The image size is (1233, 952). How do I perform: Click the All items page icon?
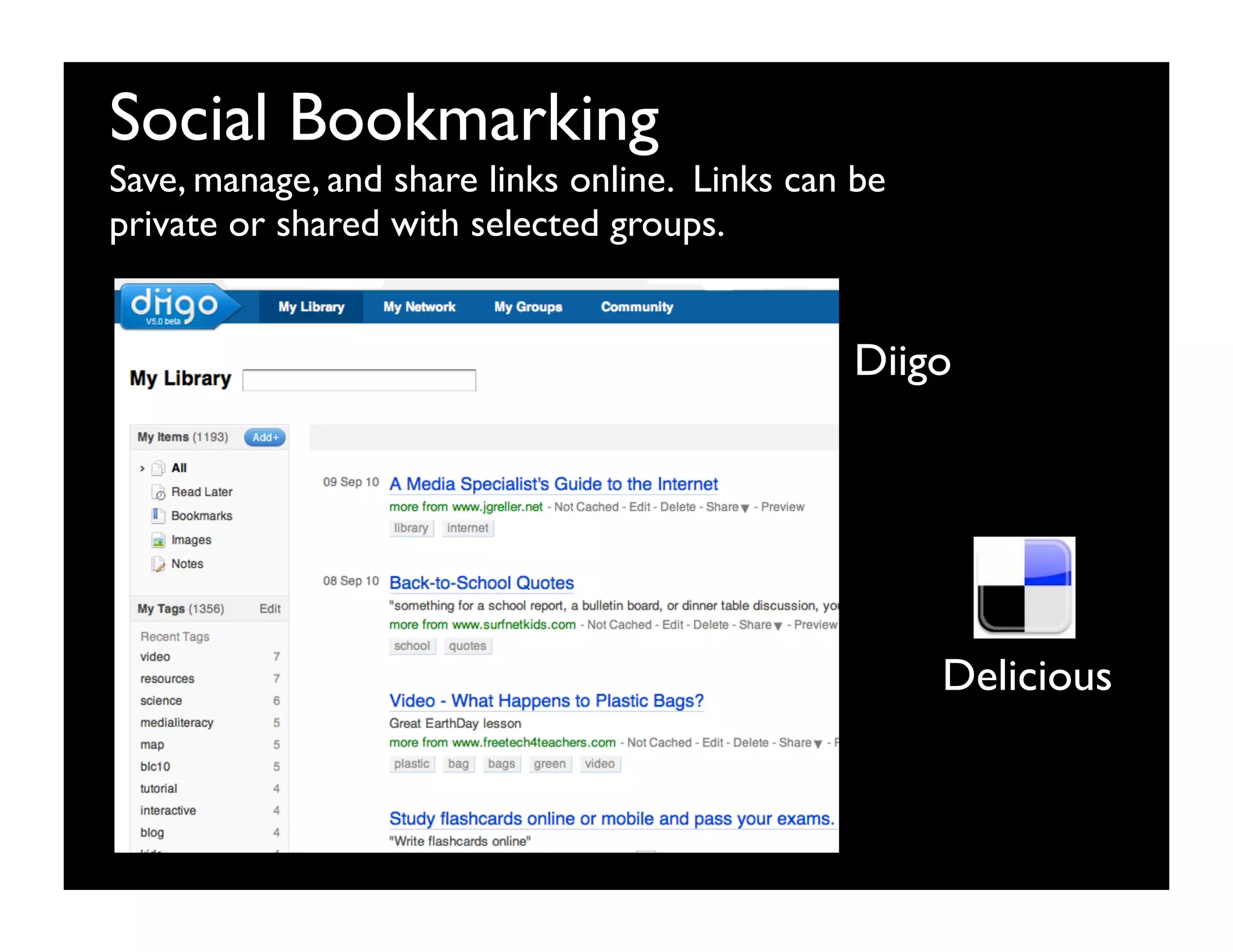pos(158,468)
